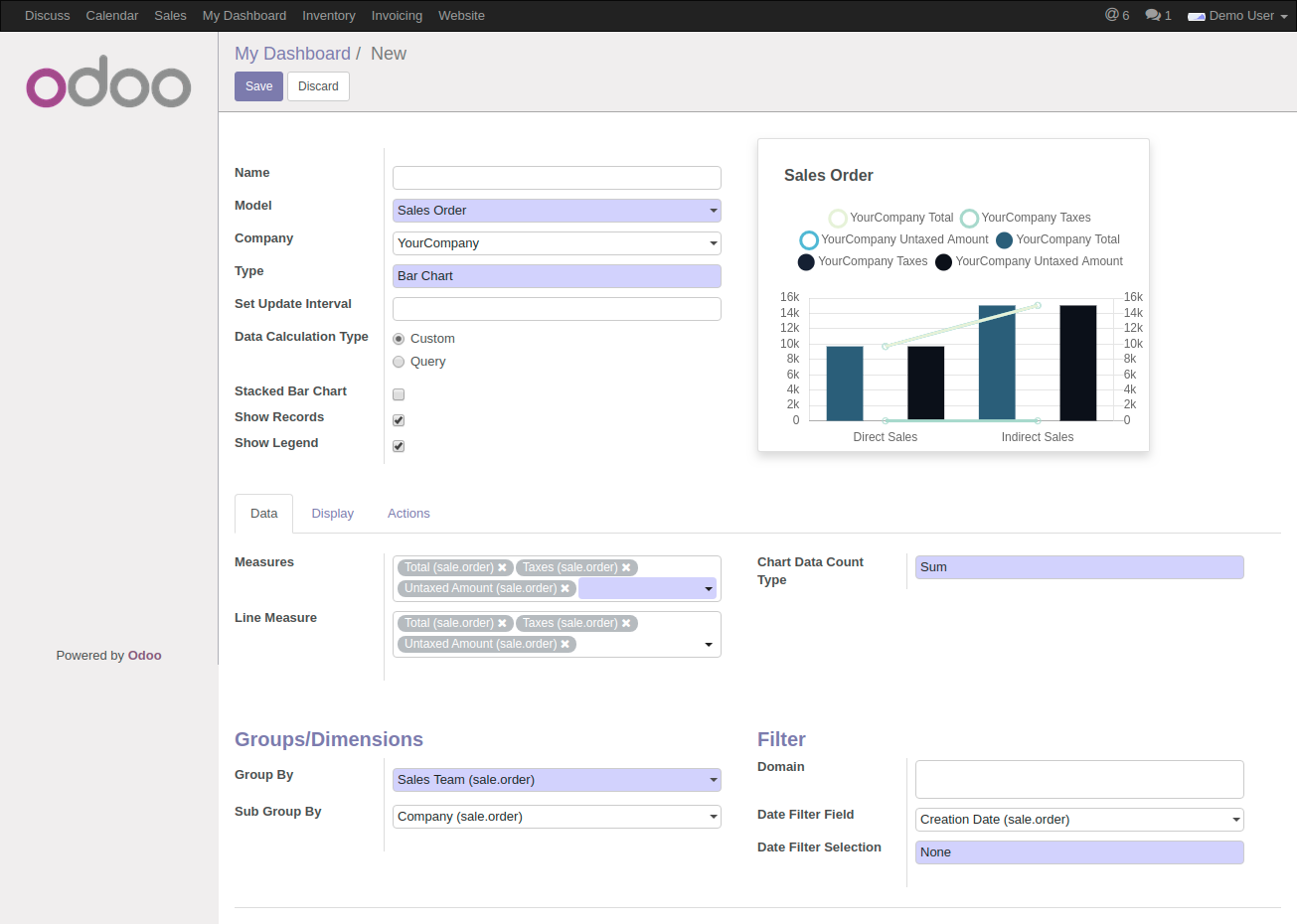Switch to the Actions tab
1297x924 pixels.
(x=408, y=514)
